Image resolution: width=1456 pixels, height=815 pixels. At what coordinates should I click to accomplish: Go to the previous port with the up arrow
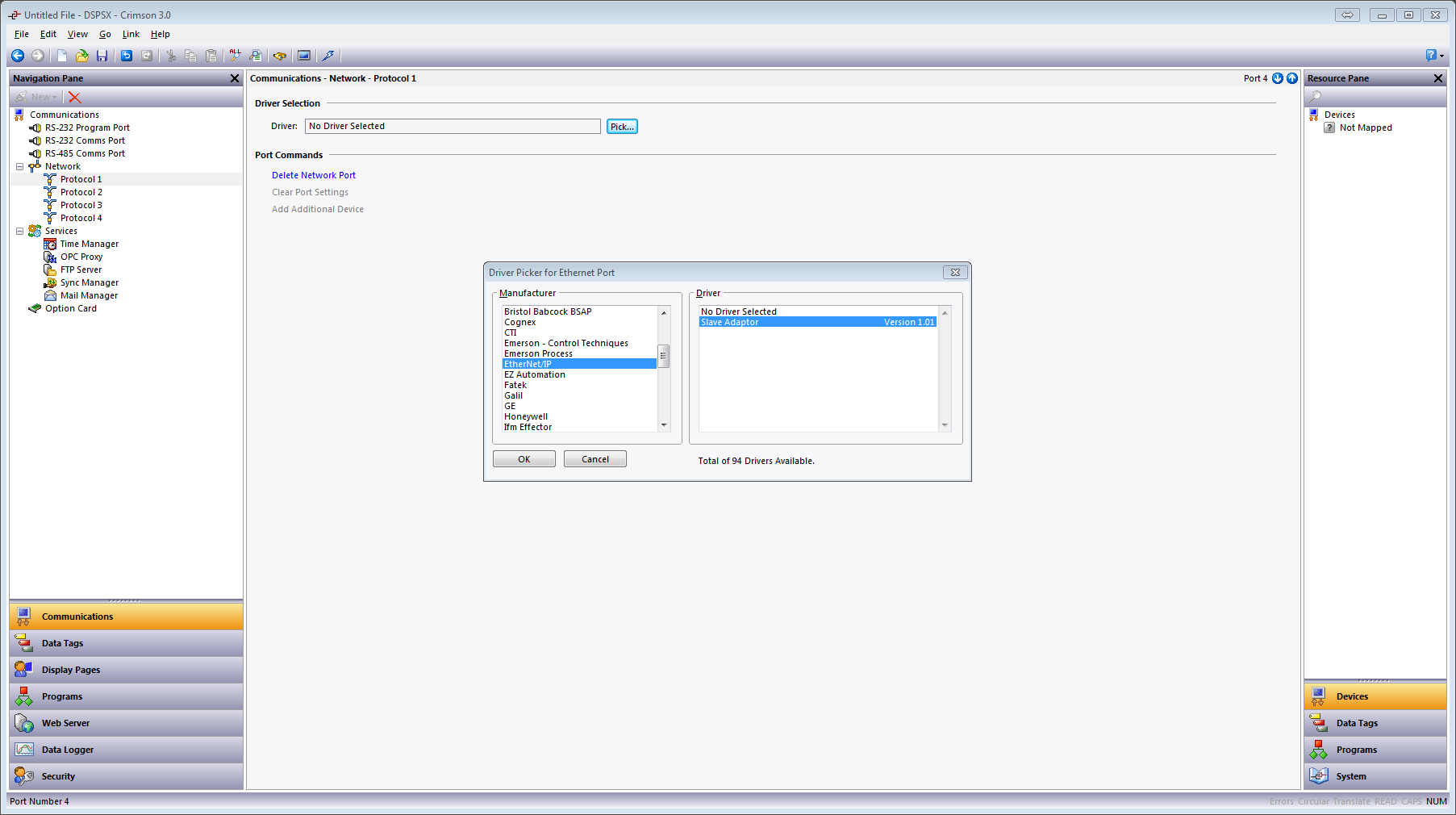(1292, 78)
